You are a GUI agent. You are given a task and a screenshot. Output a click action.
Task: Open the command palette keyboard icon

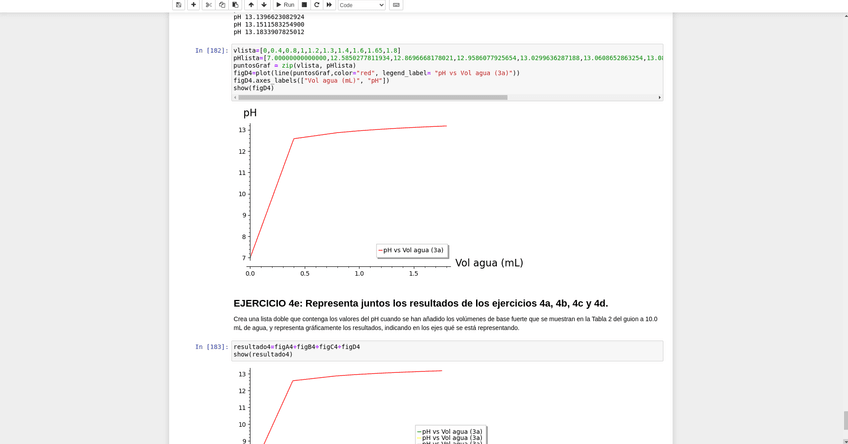396,5
